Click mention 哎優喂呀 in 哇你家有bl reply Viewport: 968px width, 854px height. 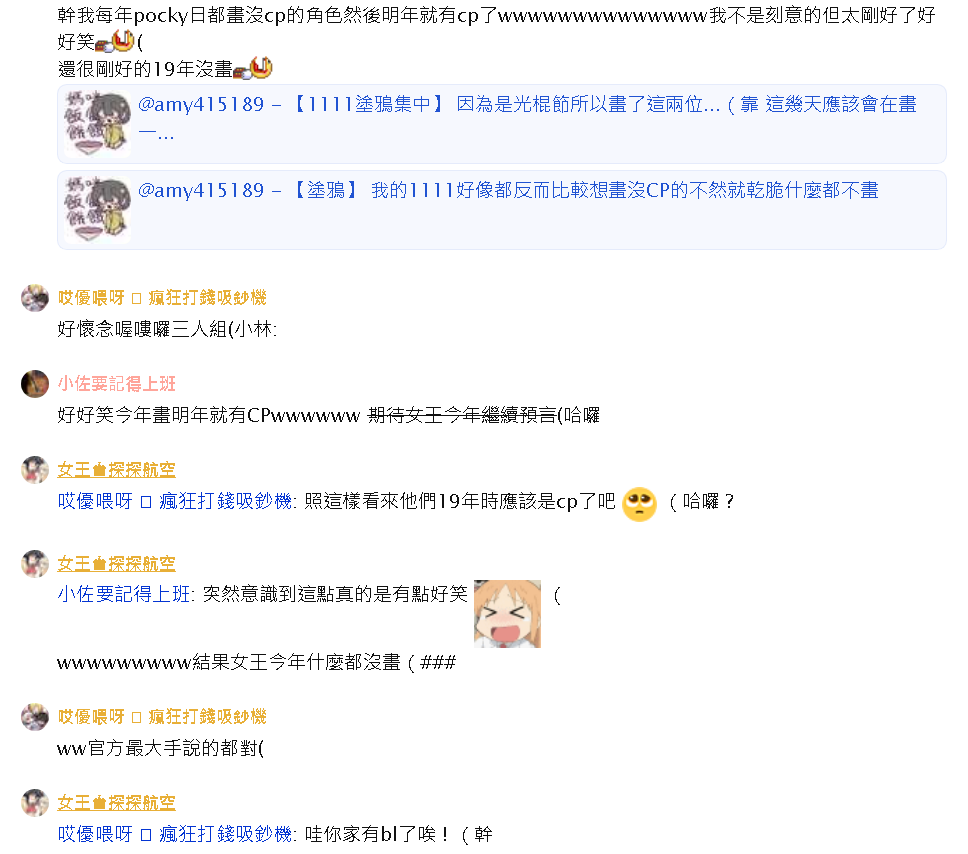point(175,834)
